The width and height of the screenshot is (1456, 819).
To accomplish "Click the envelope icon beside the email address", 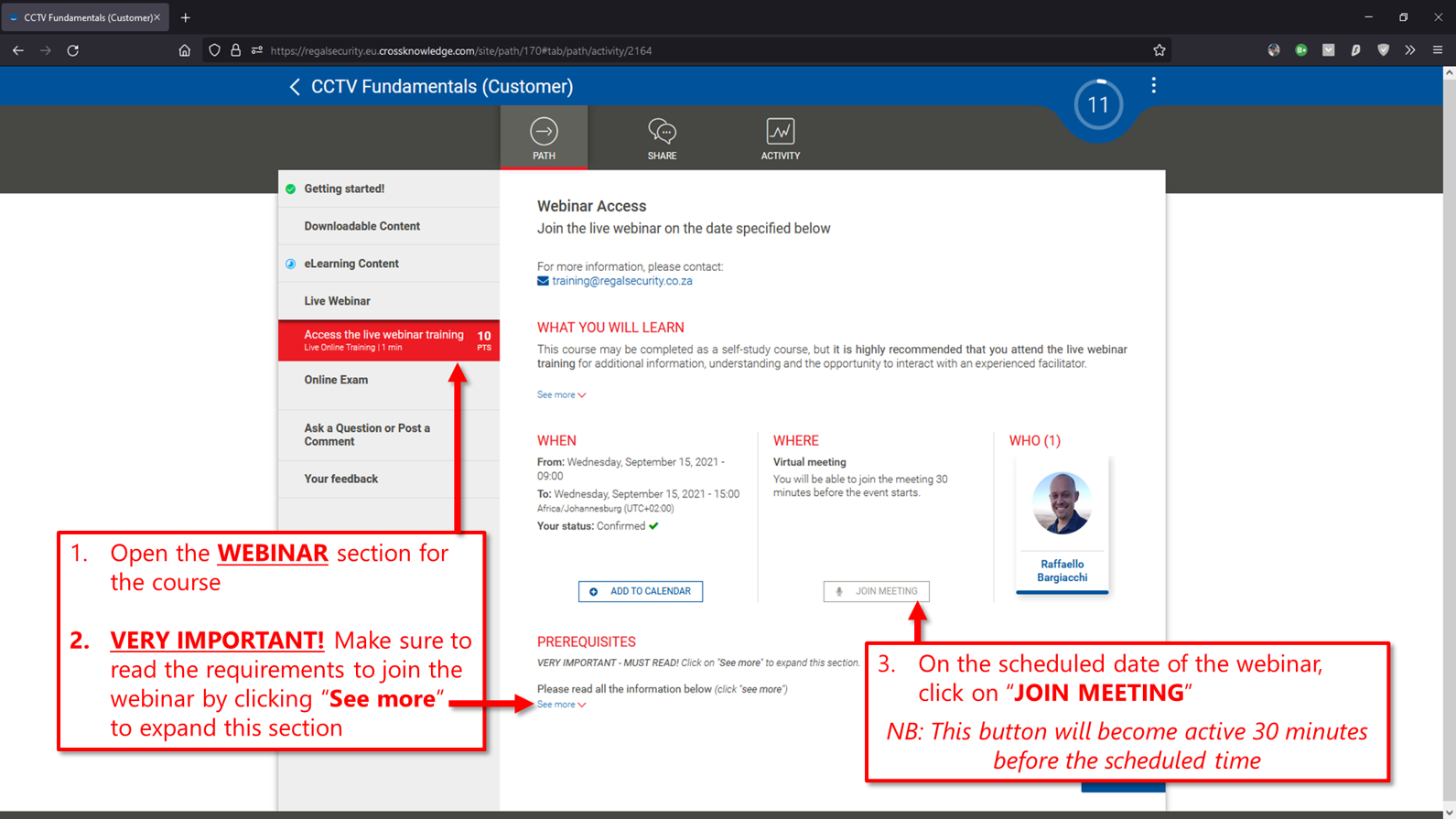I will pos(543,281).
